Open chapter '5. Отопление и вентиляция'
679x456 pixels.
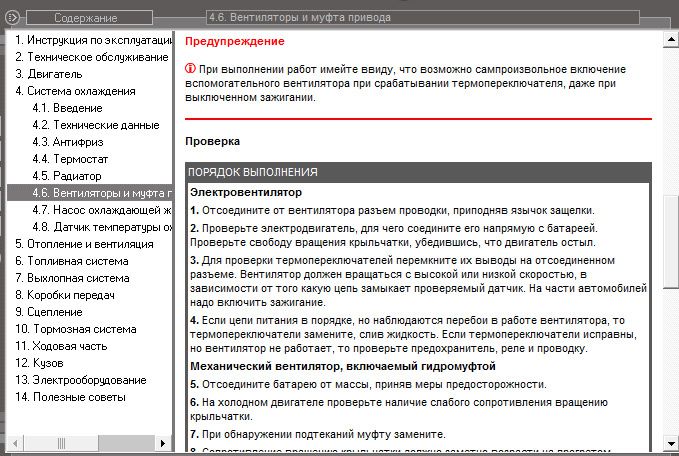[x=84, y=244]
